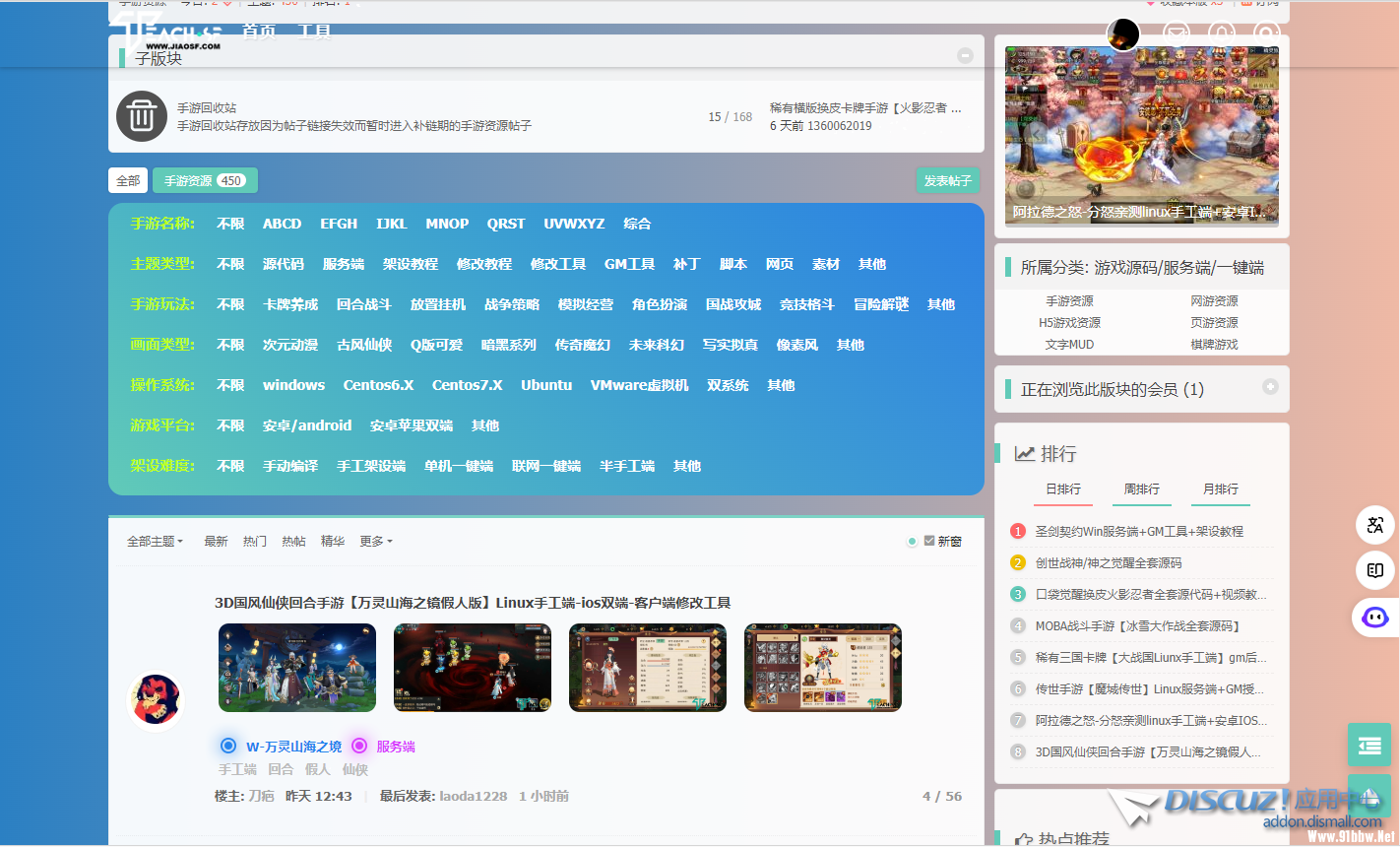Open first screenshot thumbnail of 万灵山海之镜 post
Viewport: 1400px width, 847px height.
click(297, 668)
